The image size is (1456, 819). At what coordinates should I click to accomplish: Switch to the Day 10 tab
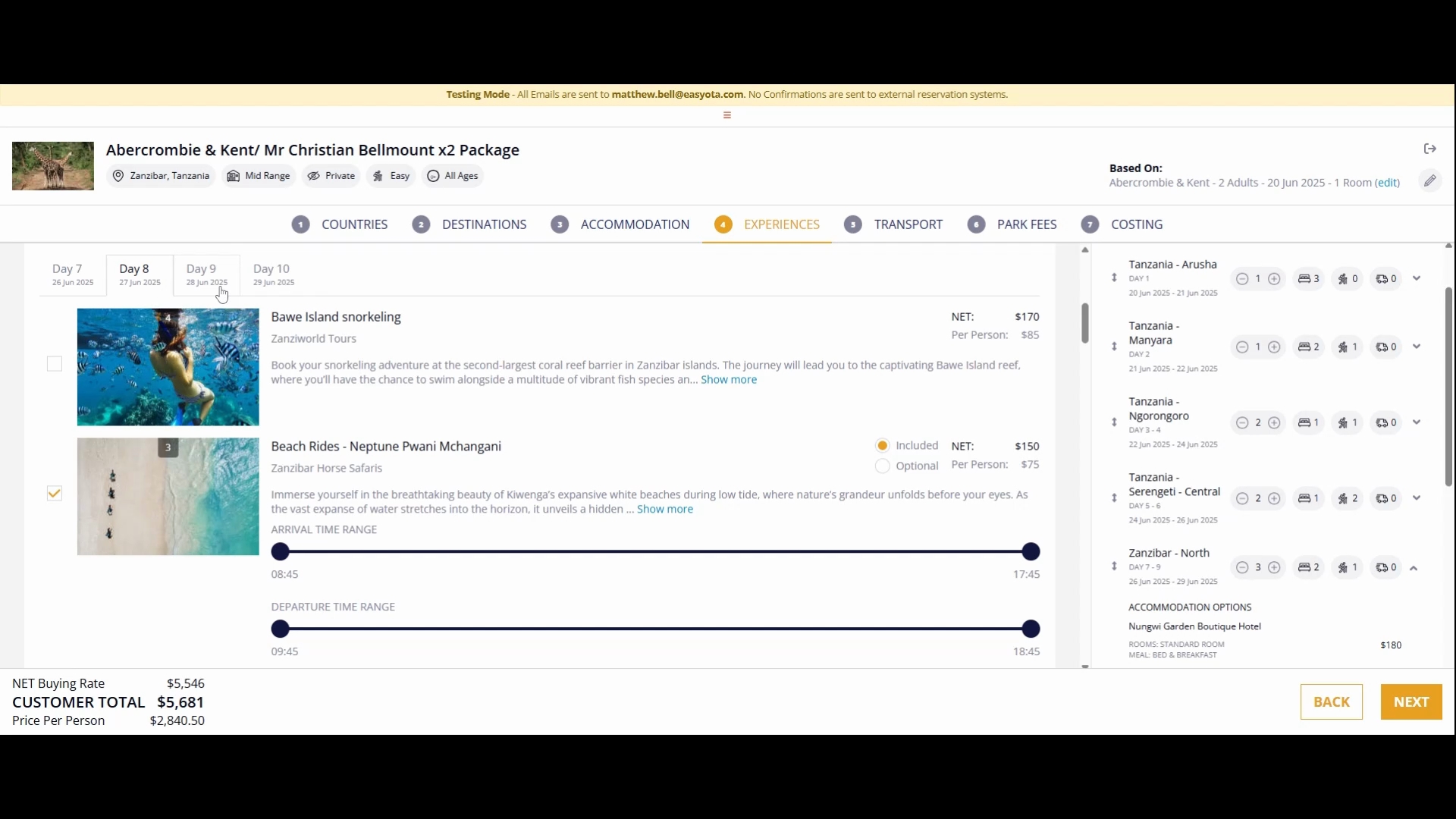point(274,275)
